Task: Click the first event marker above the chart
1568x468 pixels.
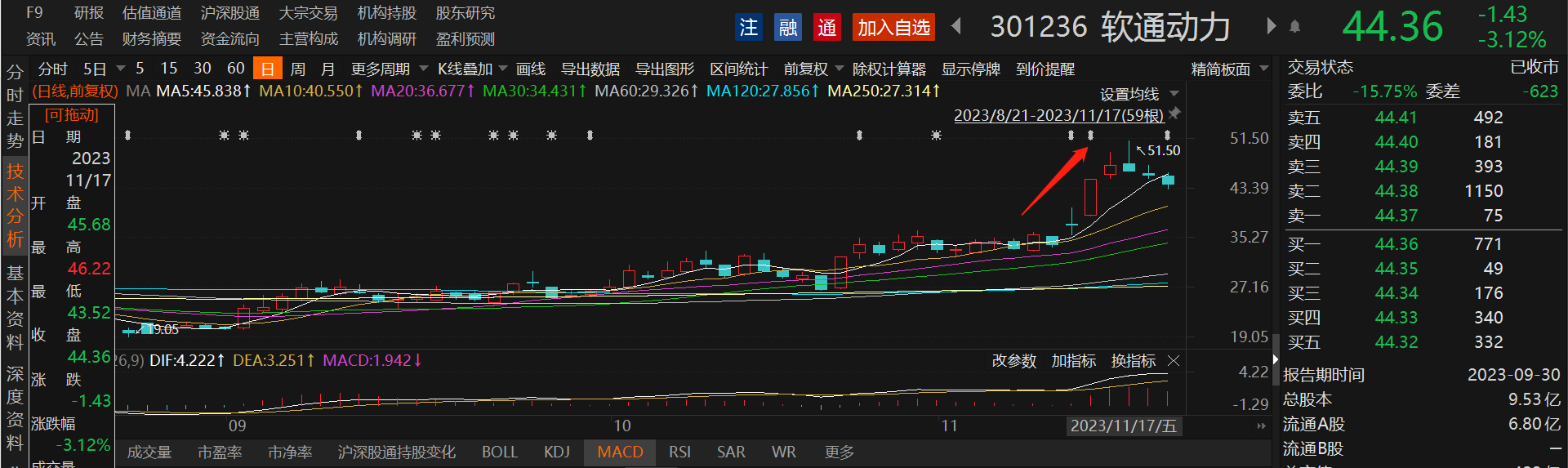Action: [x=127, y=135]
